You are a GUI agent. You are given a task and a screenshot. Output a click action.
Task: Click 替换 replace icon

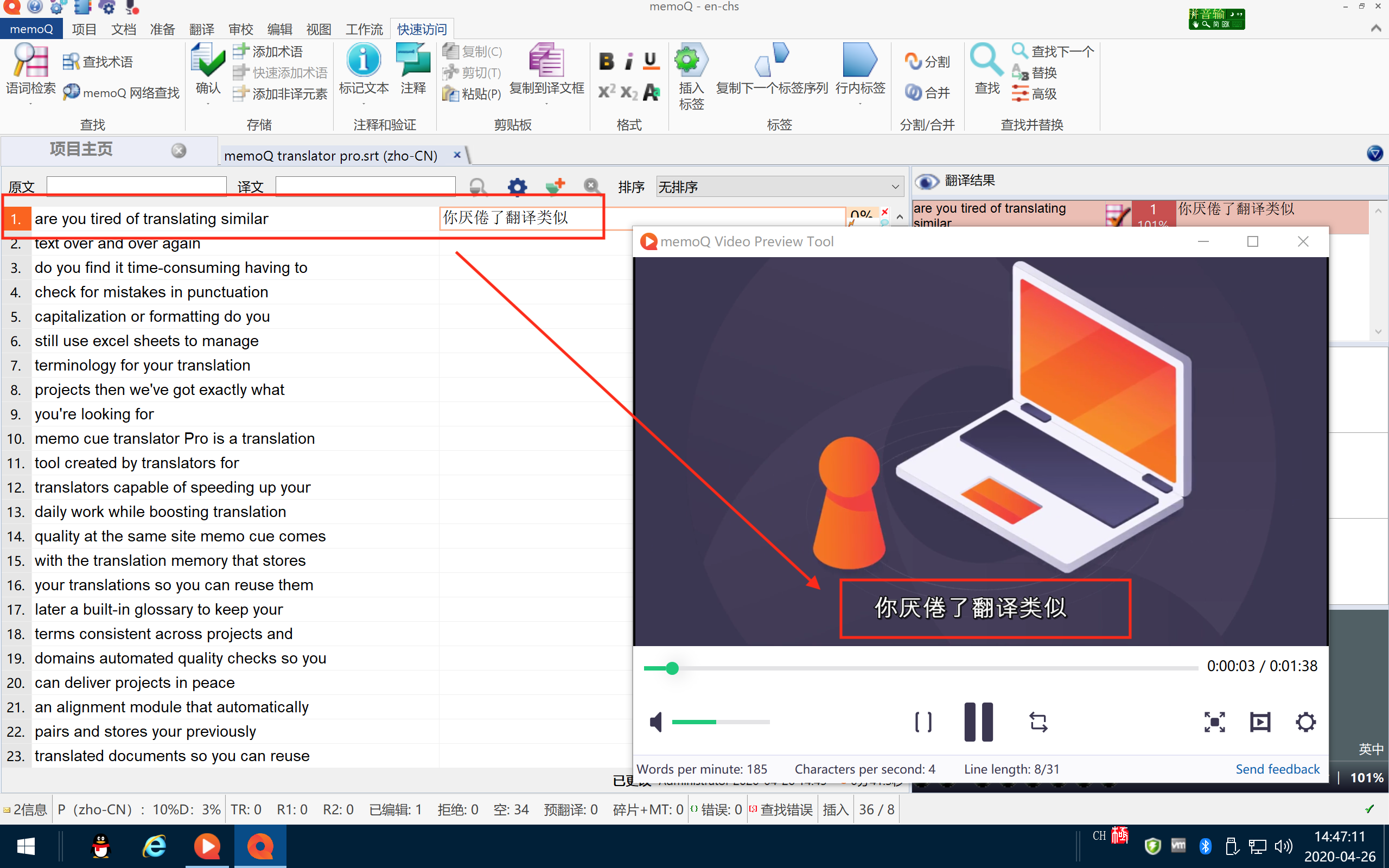[1020, 72]
